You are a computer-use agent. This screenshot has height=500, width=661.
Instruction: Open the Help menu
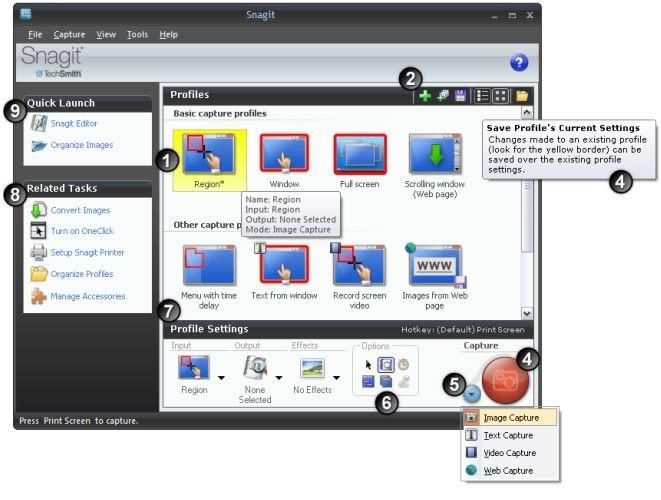click(x=168, y=35)
